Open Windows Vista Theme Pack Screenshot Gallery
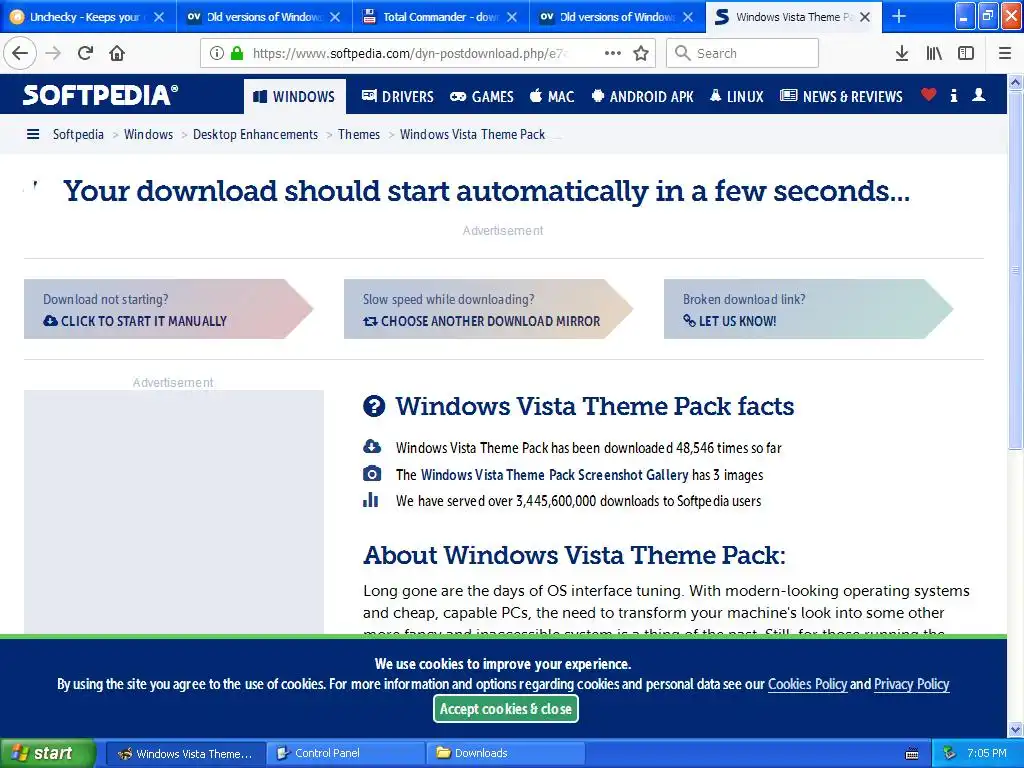Viewport: 1024px width, 768px height. [x=554, y=474]
